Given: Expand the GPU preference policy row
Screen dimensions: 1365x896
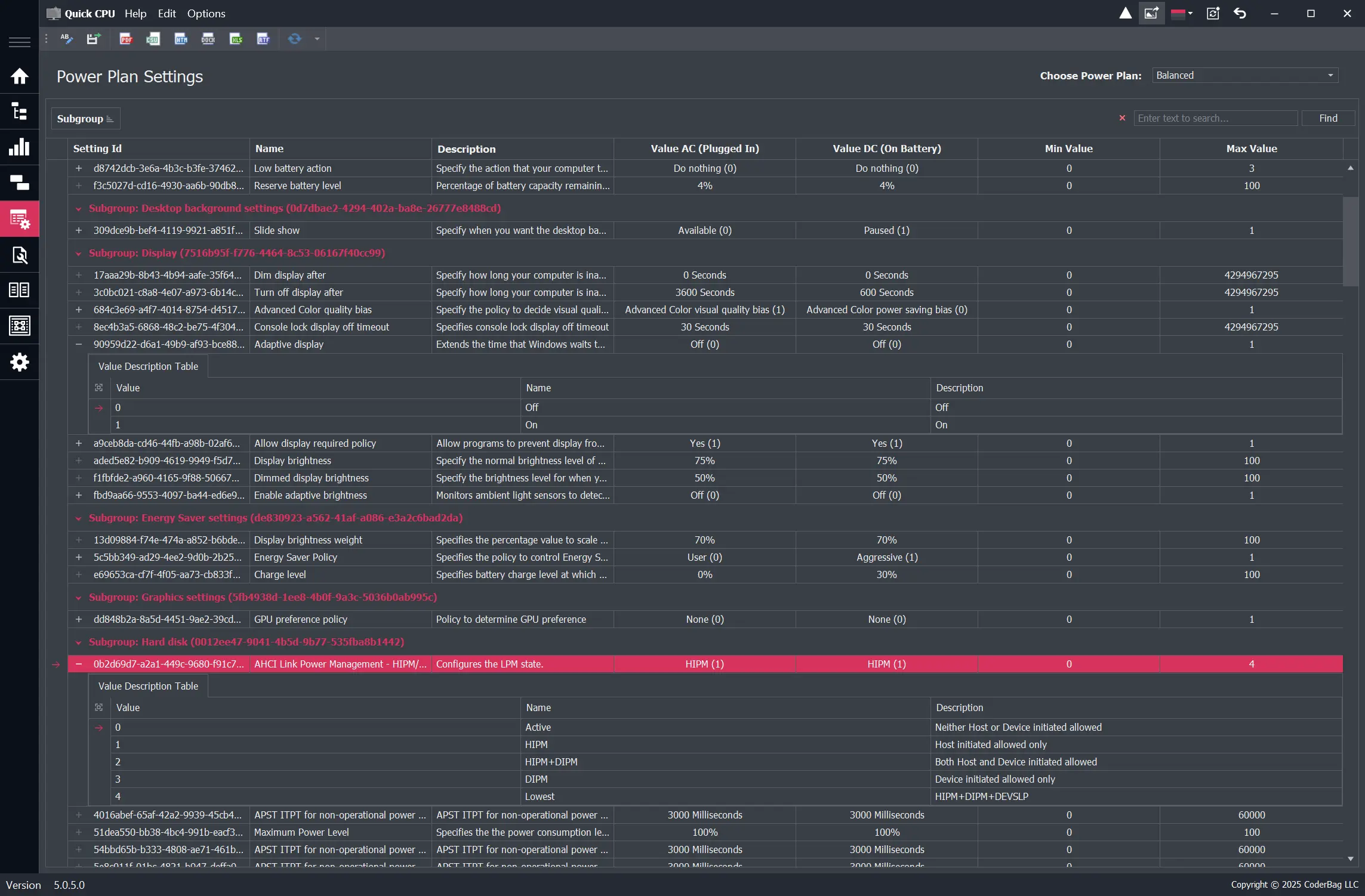Looking at the screenshot, I should tap(79, 619).
